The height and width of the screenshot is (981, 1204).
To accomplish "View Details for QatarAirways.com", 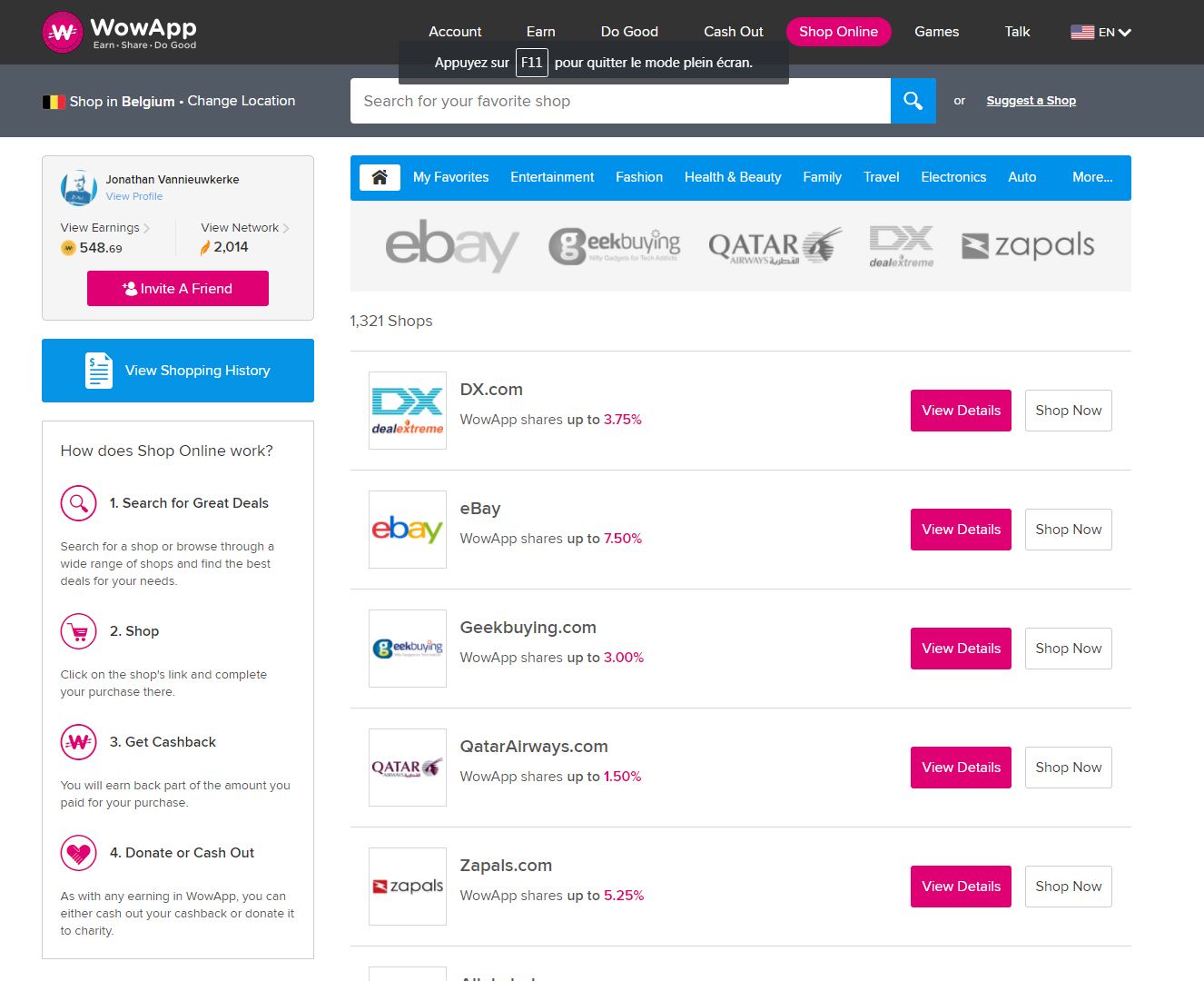I will tap(961, 768).
